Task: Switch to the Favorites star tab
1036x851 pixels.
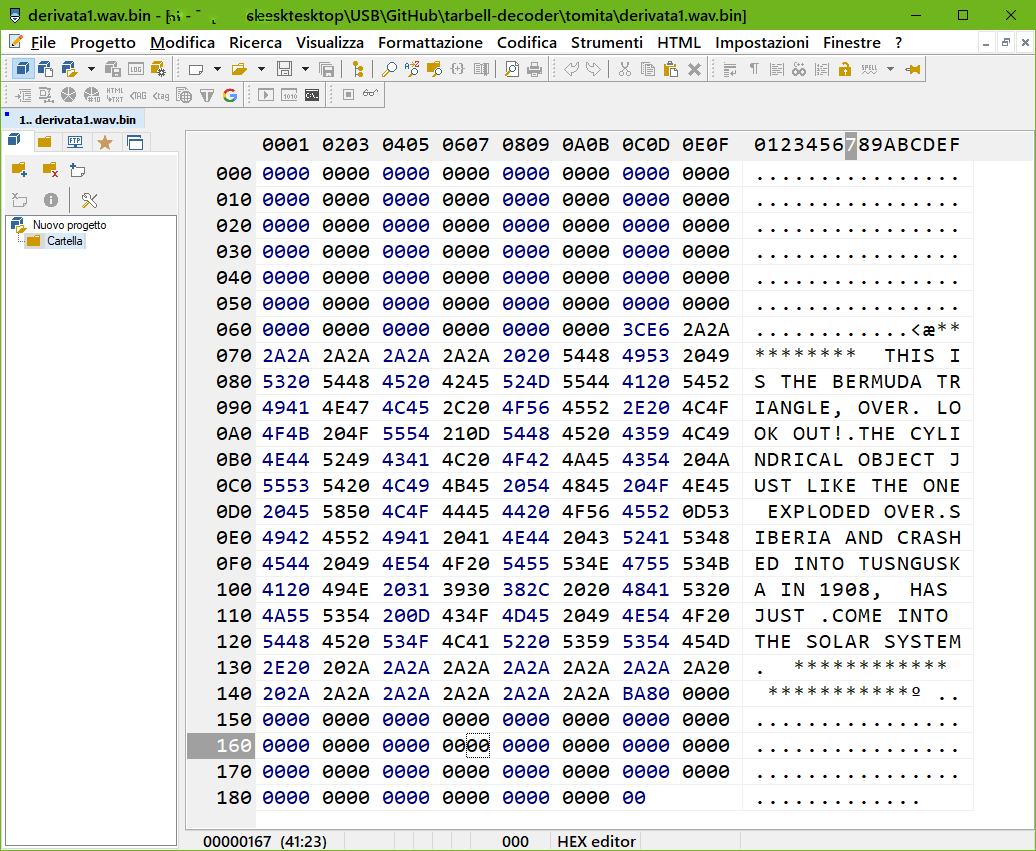Action: click(104, 141)
